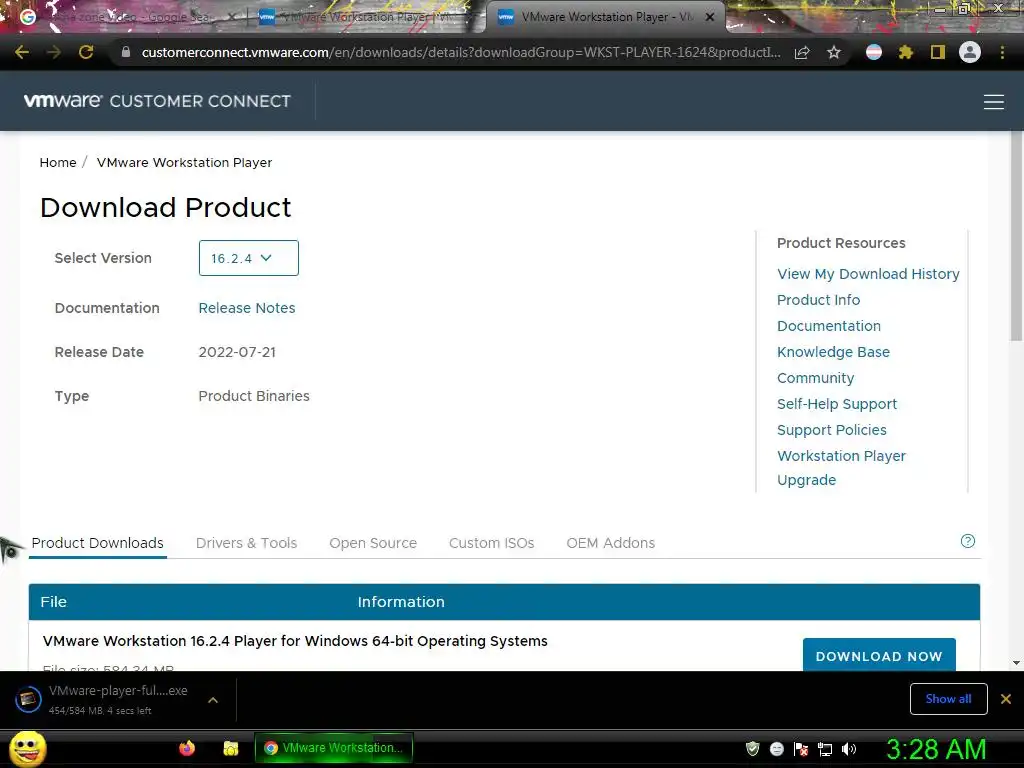Click the VMware Customer Connect logo
Image resolution: width=1024 pixels, height=768 pixels.
tap(157, 101)
